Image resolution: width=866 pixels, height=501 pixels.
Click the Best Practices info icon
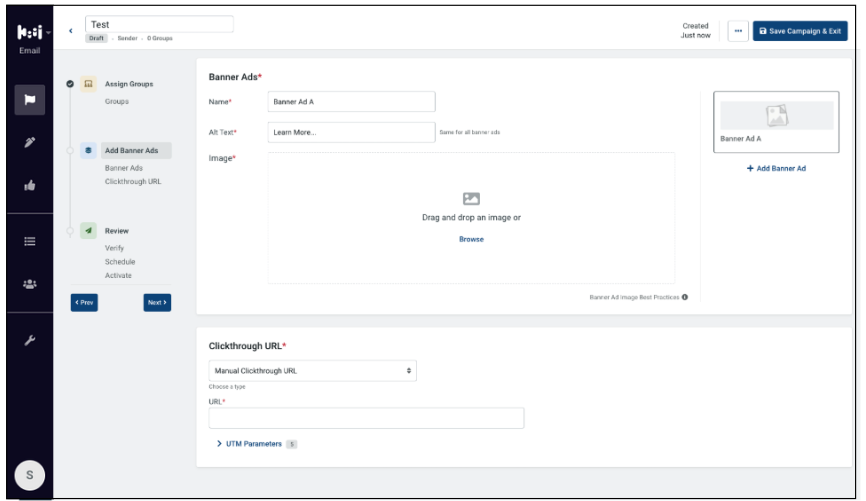[x=685, y=297]
